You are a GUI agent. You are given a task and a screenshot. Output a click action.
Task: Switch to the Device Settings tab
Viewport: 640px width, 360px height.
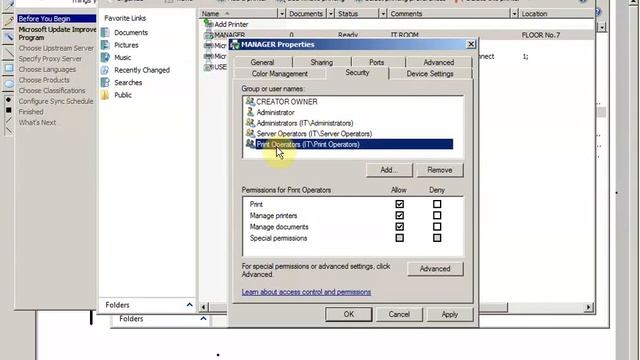(x=430, y=74)
